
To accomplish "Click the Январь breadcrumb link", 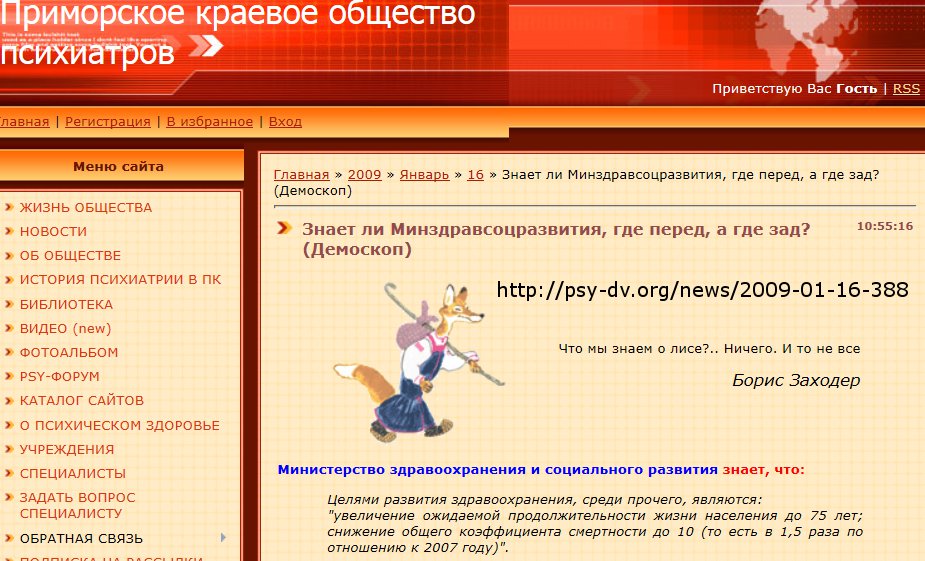I will 424,174.
